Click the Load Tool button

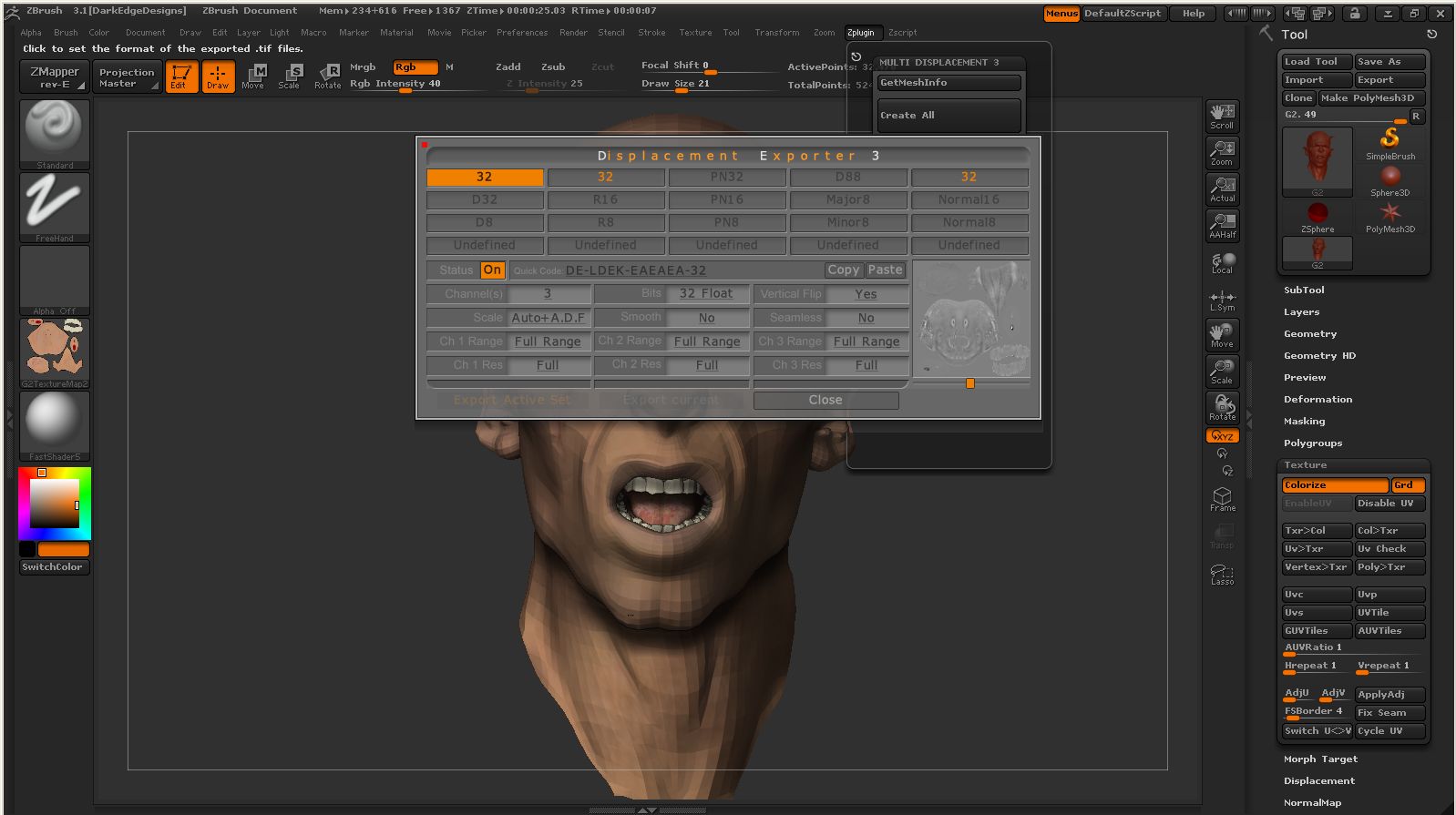(x=1317, y=62)
